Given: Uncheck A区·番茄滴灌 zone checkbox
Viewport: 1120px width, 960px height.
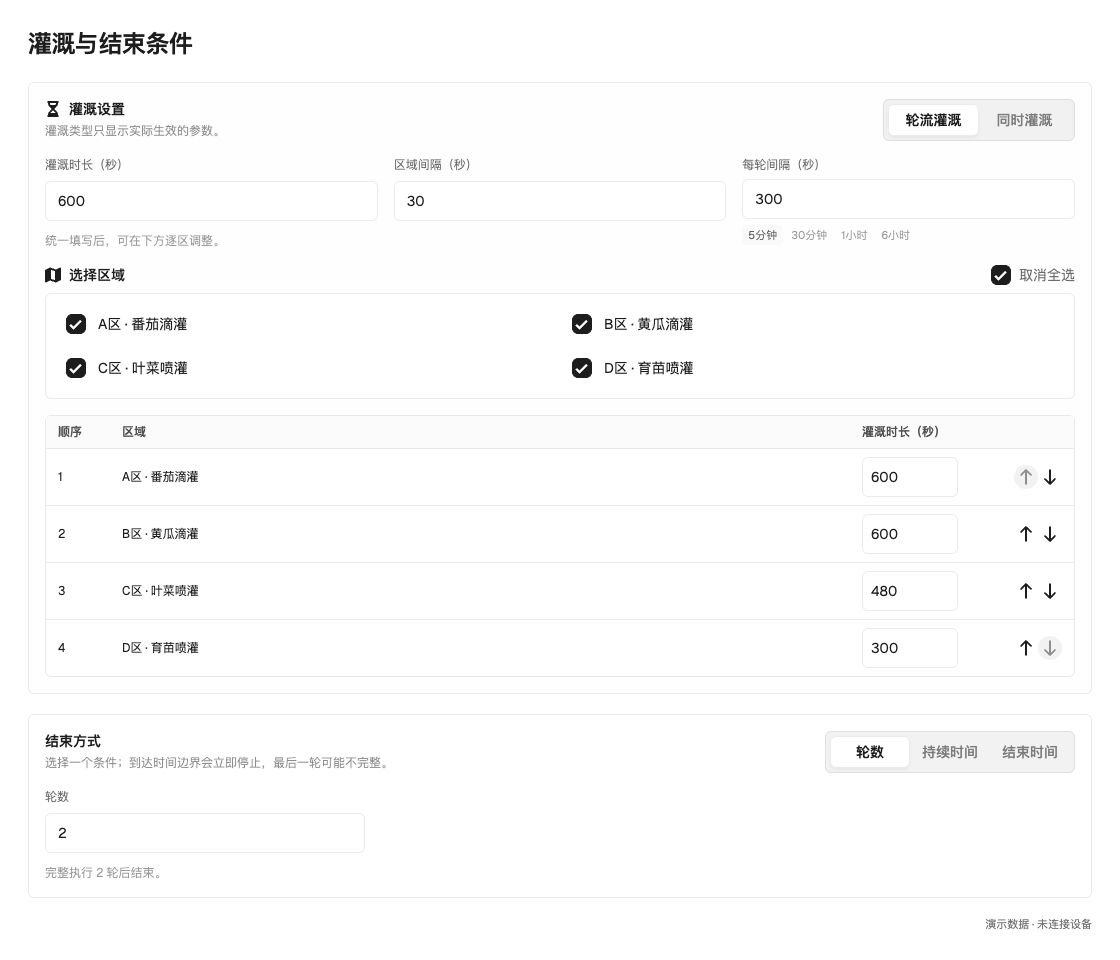Looking at the screenshot, I should (x=76, y=324).
